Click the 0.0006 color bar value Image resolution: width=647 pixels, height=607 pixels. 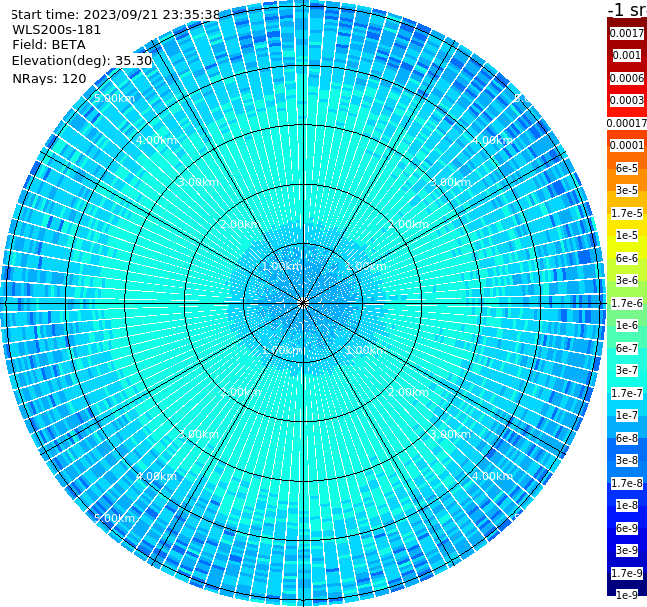coord(627,78)
